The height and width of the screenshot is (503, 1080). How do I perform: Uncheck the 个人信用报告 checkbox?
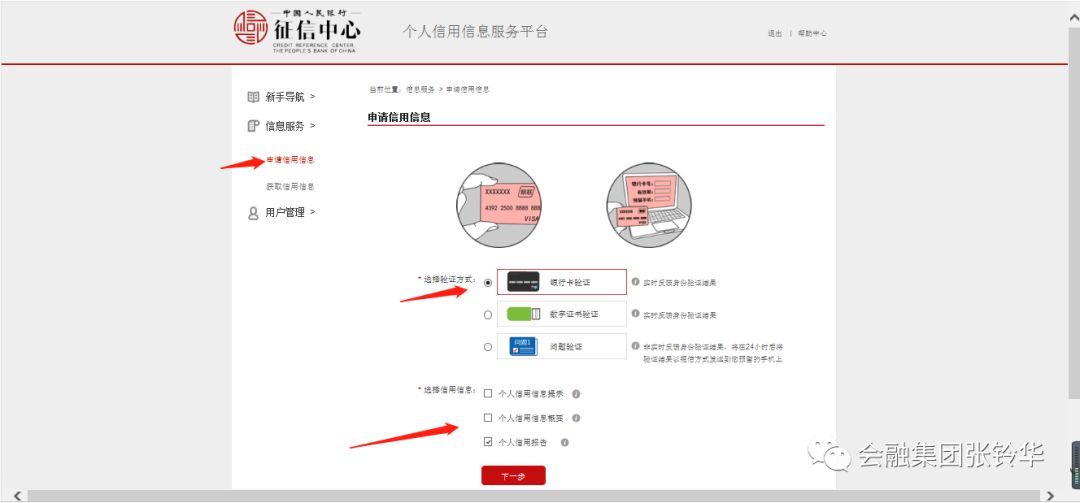pyautogui.click(x=488, y=442)
